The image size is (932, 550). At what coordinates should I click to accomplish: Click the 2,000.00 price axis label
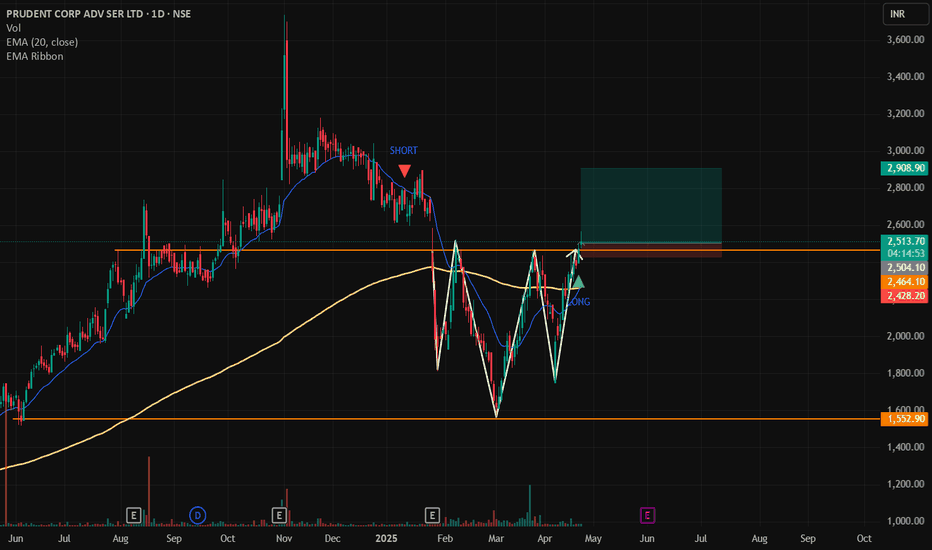[905, 336]
